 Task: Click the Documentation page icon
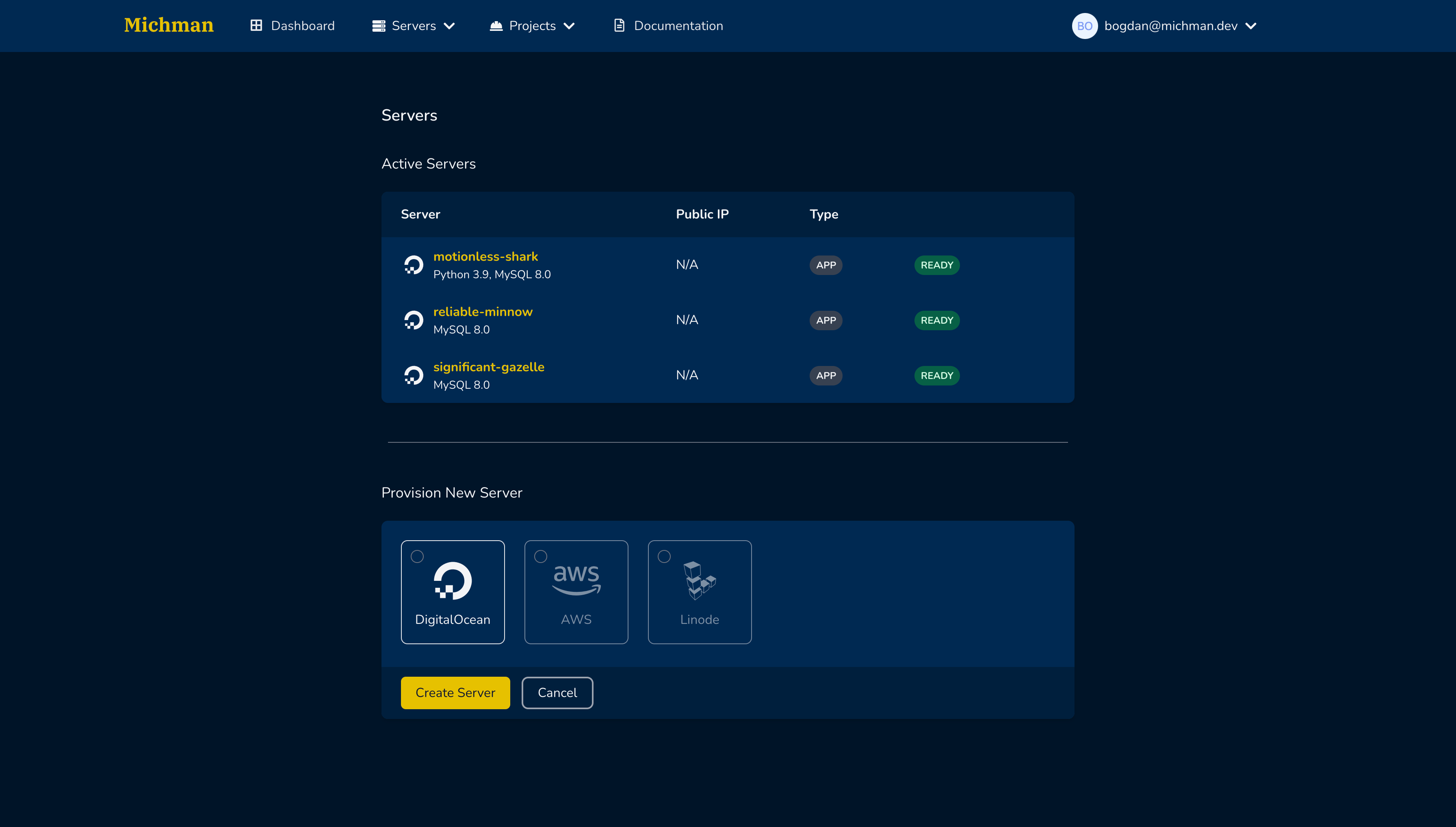point(619,26)
